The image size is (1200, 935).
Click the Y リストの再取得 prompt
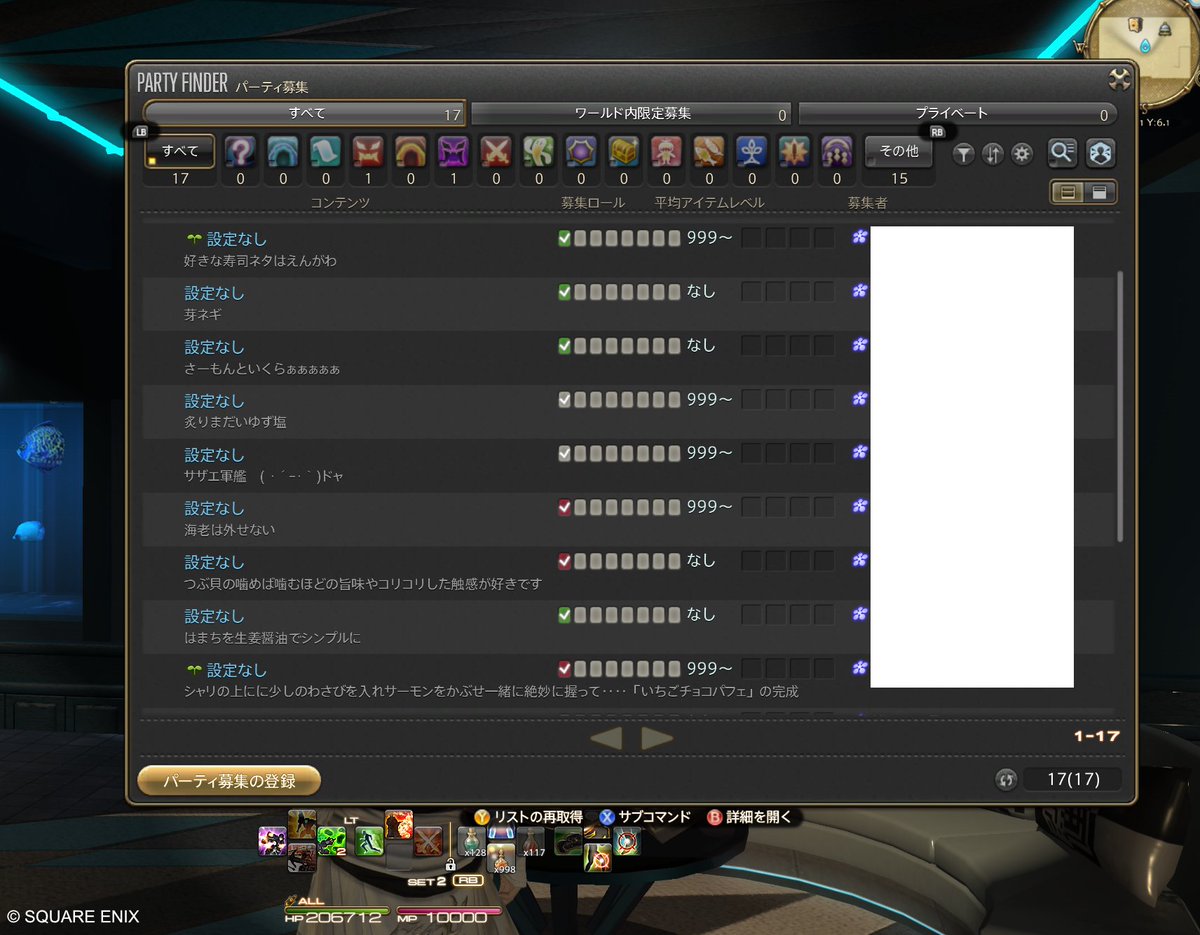point(528,817)
